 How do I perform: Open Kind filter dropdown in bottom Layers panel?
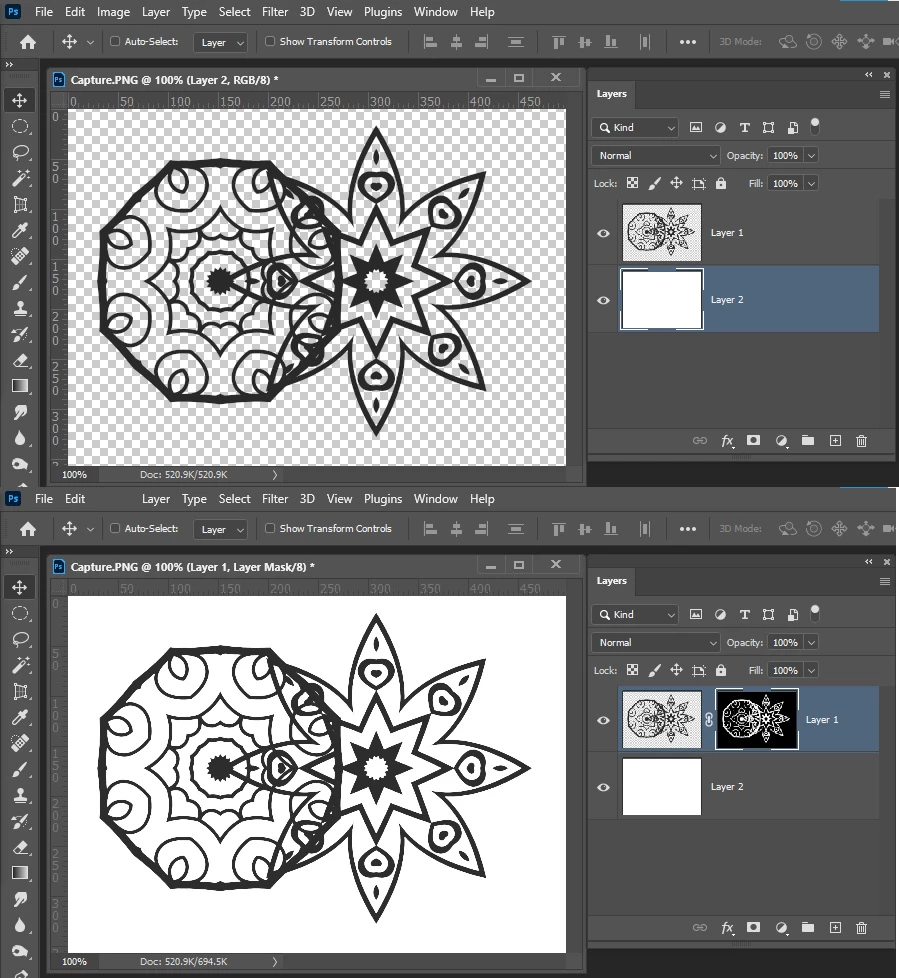634,615
